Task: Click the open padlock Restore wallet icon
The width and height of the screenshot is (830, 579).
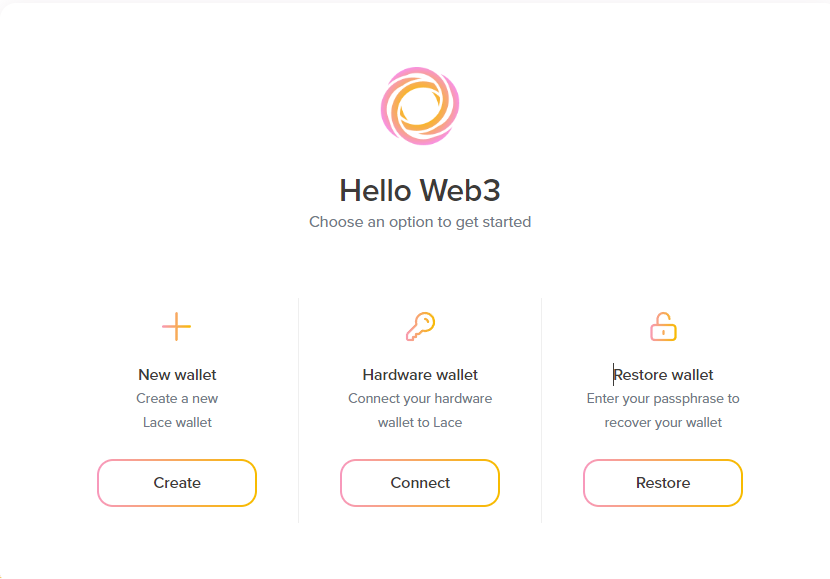Action: pyautogui.click(x=663, y=326)
